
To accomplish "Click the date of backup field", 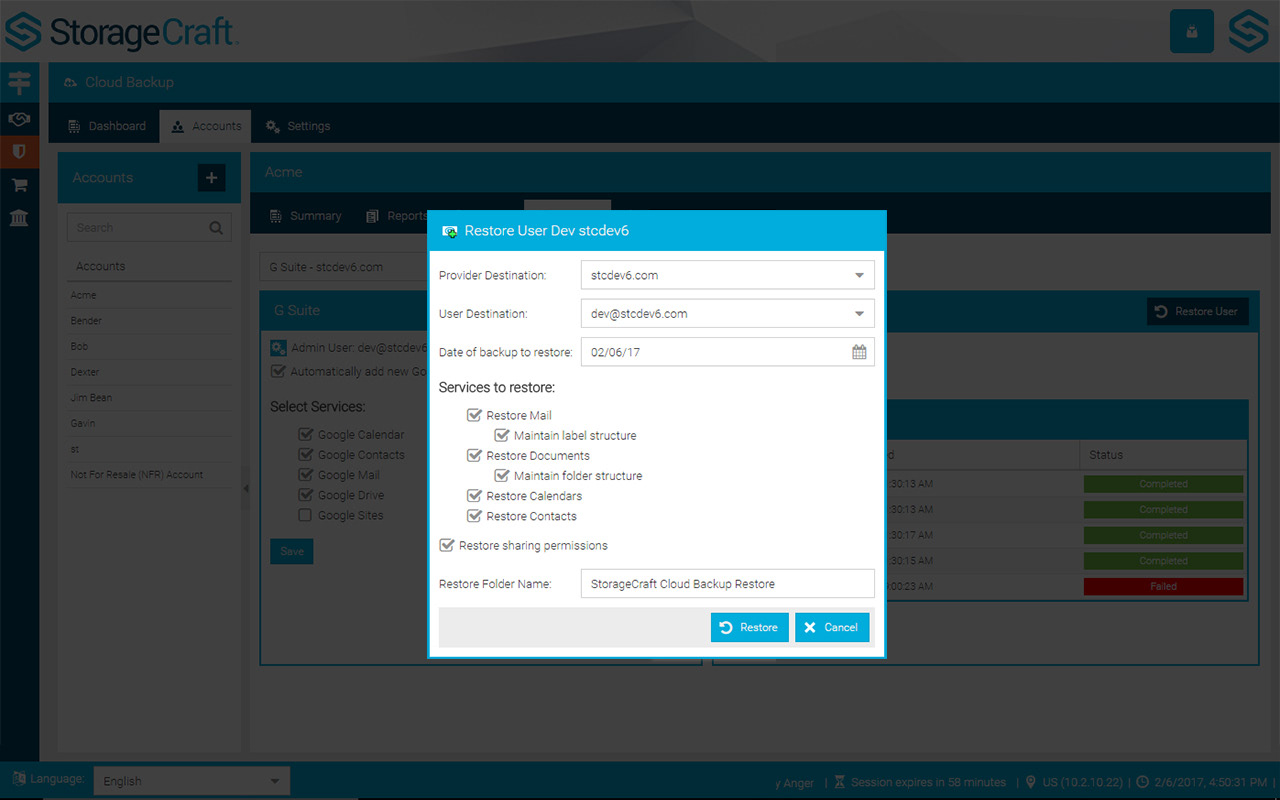I will (x=727, y=351).
